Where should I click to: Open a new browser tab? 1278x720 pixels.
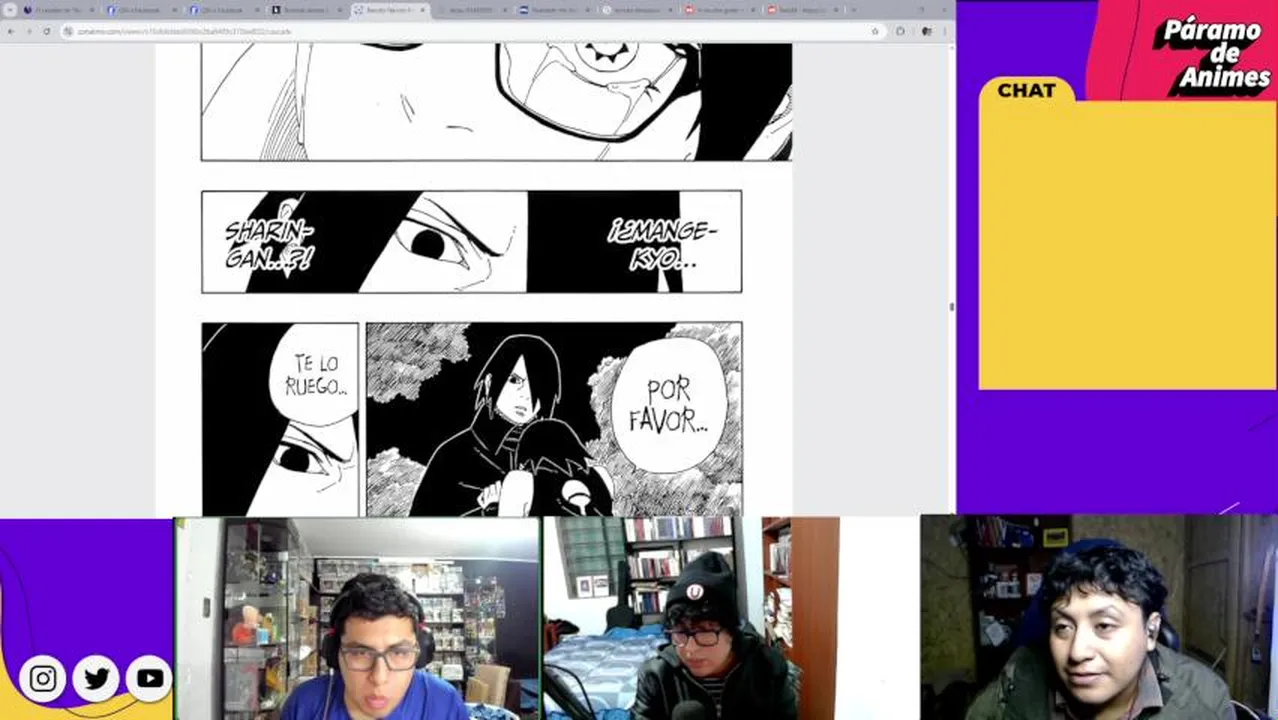coord(853,10)
